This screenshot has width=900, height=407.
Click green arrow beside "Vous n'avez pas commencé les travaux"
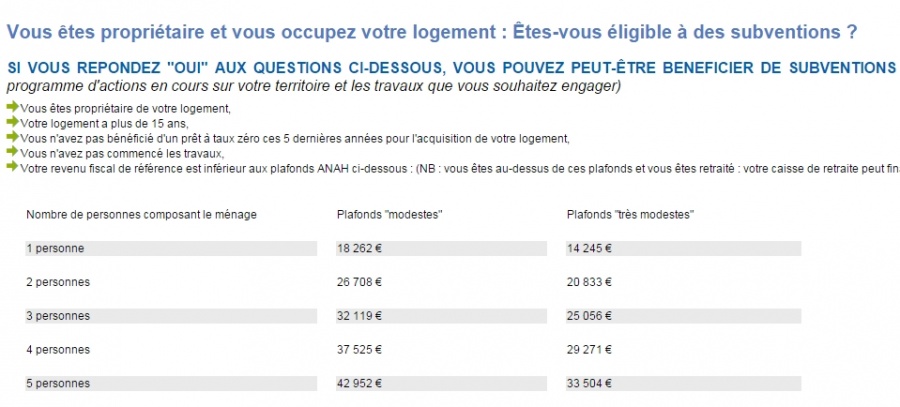tap(12, 152)
